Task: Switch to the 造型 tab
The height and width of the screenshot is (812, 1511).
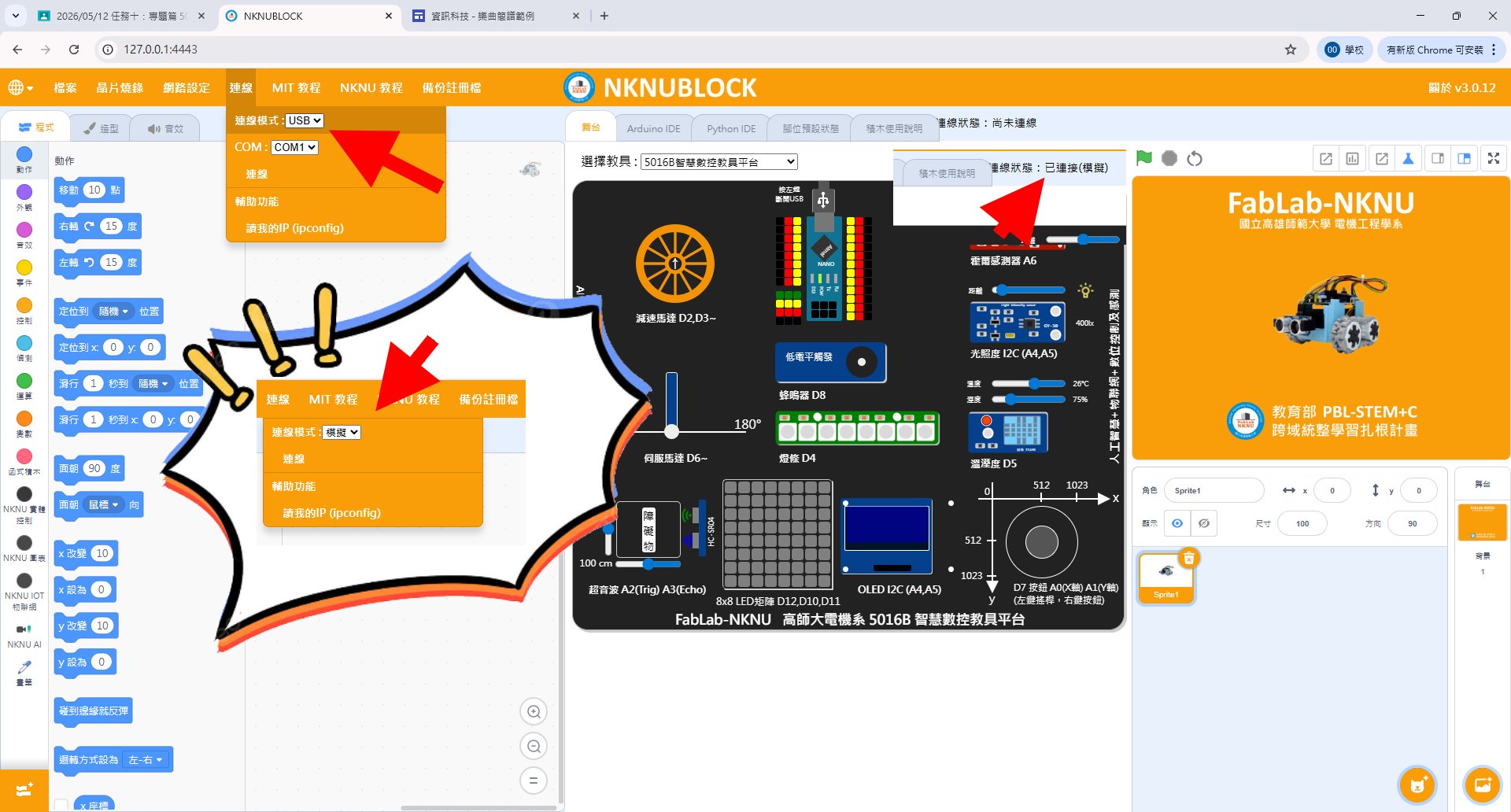Action: click(101, 128)
